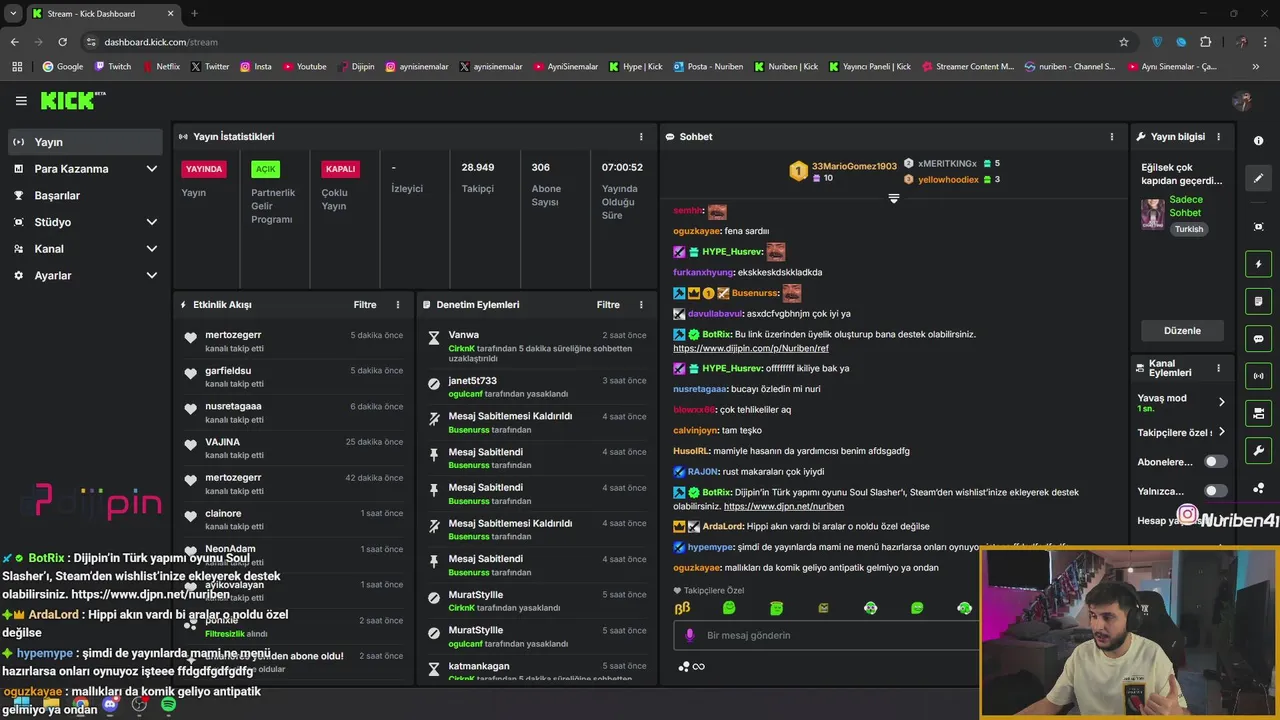Click username 33MarioGomez1903 in chat leaderboard
This screenshot has width=1280, height=720.
854,166
